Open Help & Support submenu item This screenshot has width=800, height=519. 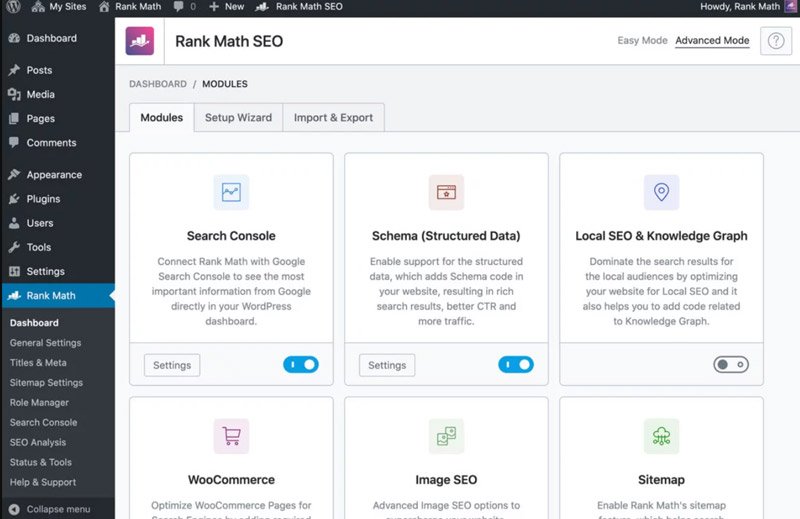point(42,482)
